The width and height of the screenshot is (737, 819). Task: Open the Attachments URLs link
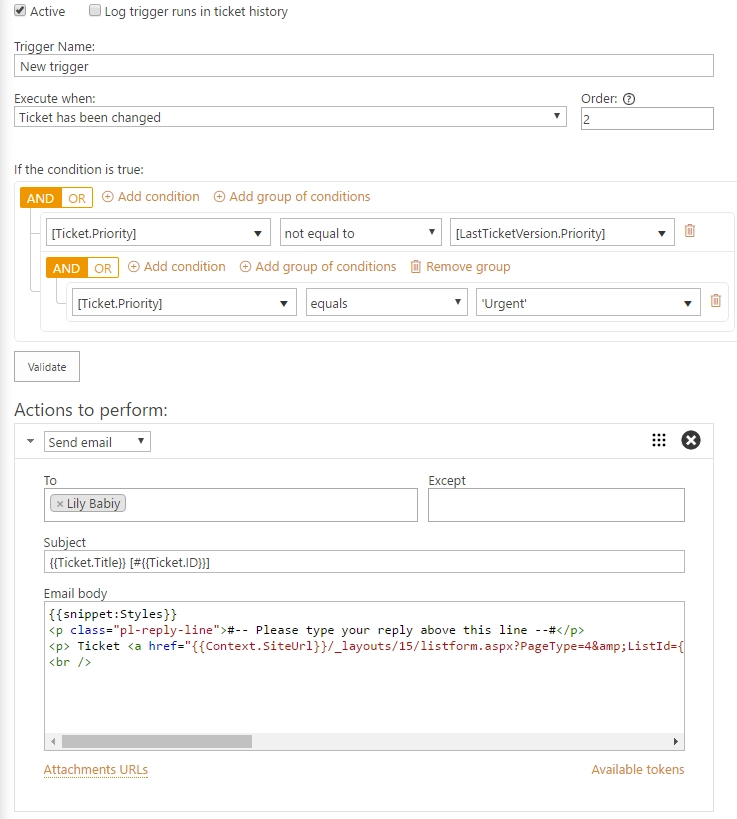tap(96, 769)
